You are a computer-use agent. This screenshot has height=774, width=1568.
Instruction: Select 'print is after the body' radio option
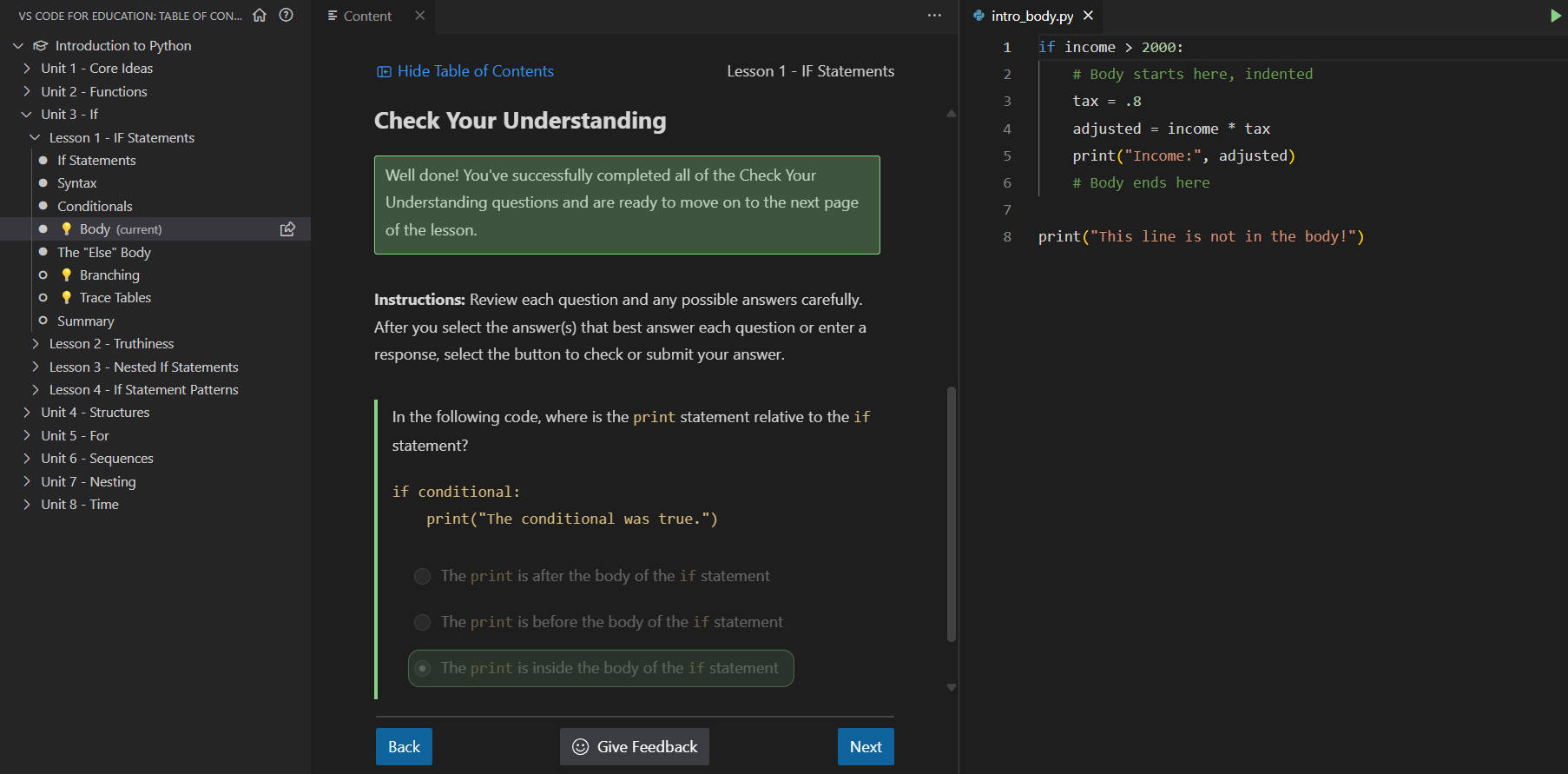422,577
